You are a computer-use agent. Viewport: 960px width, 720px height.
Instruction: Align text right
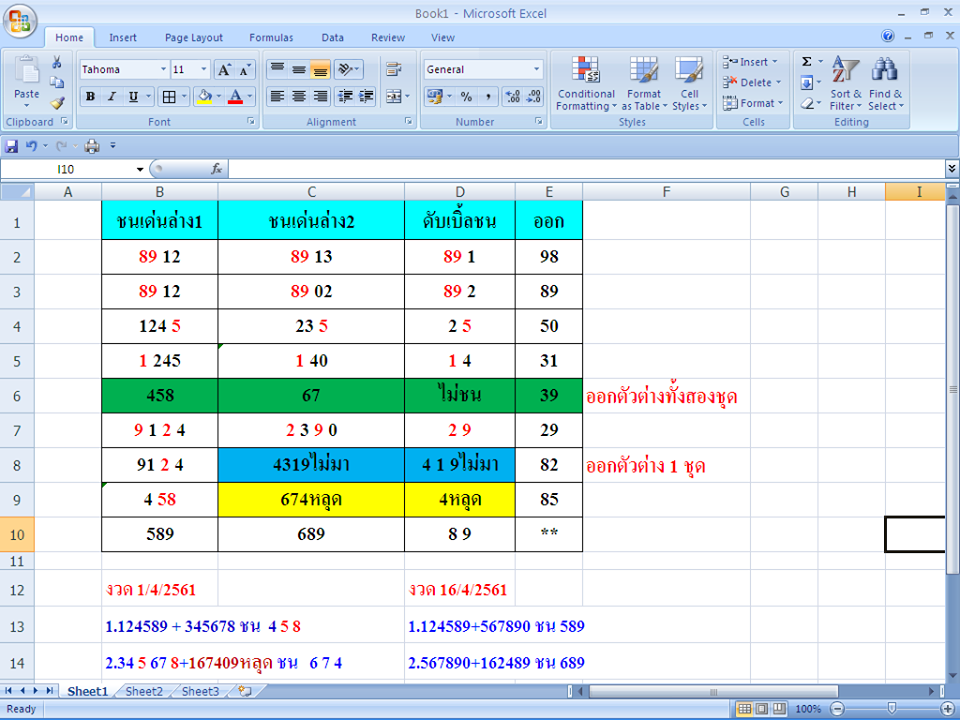[320, 96]
